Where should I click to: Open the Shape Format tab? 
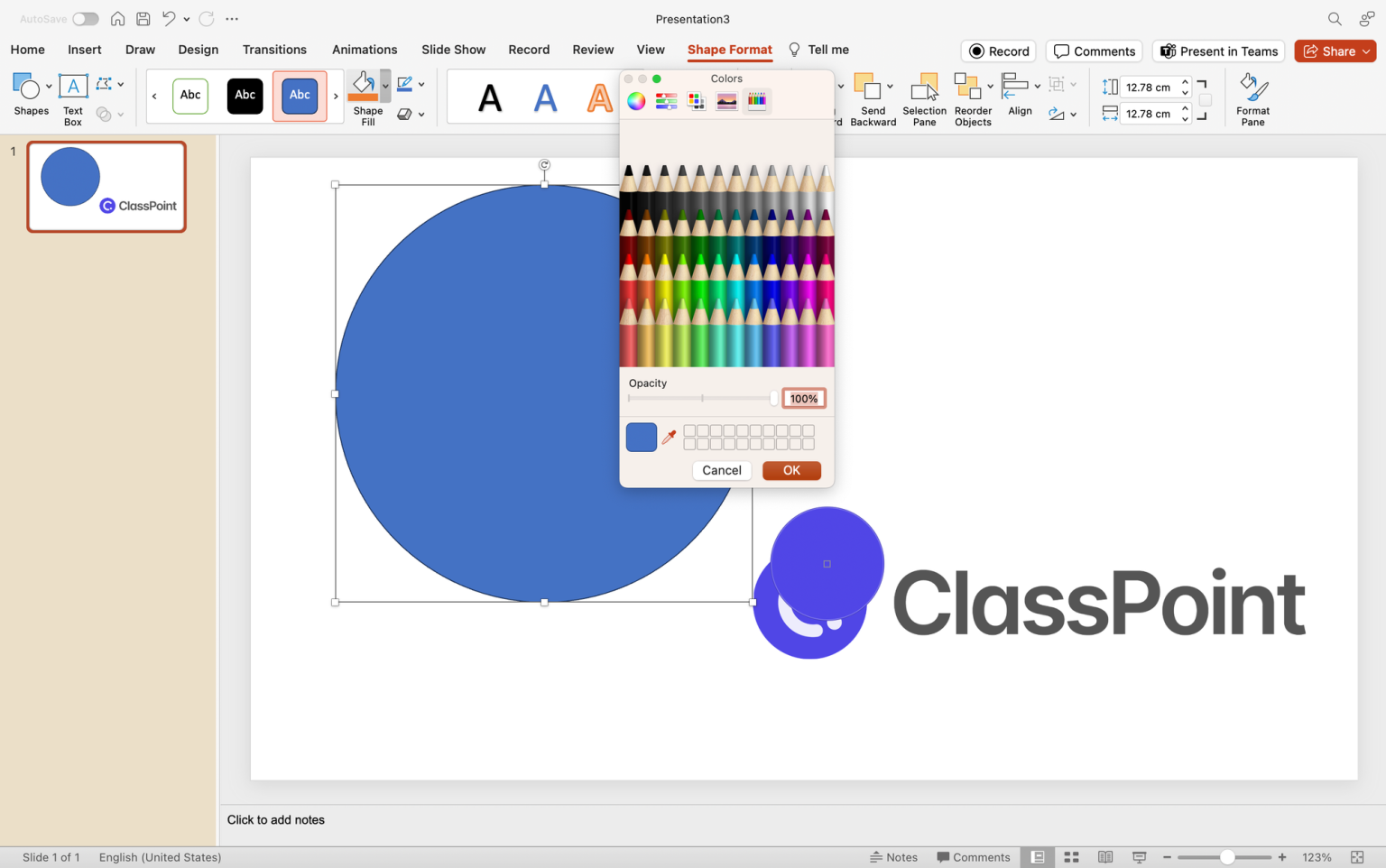tap(729, 50)
